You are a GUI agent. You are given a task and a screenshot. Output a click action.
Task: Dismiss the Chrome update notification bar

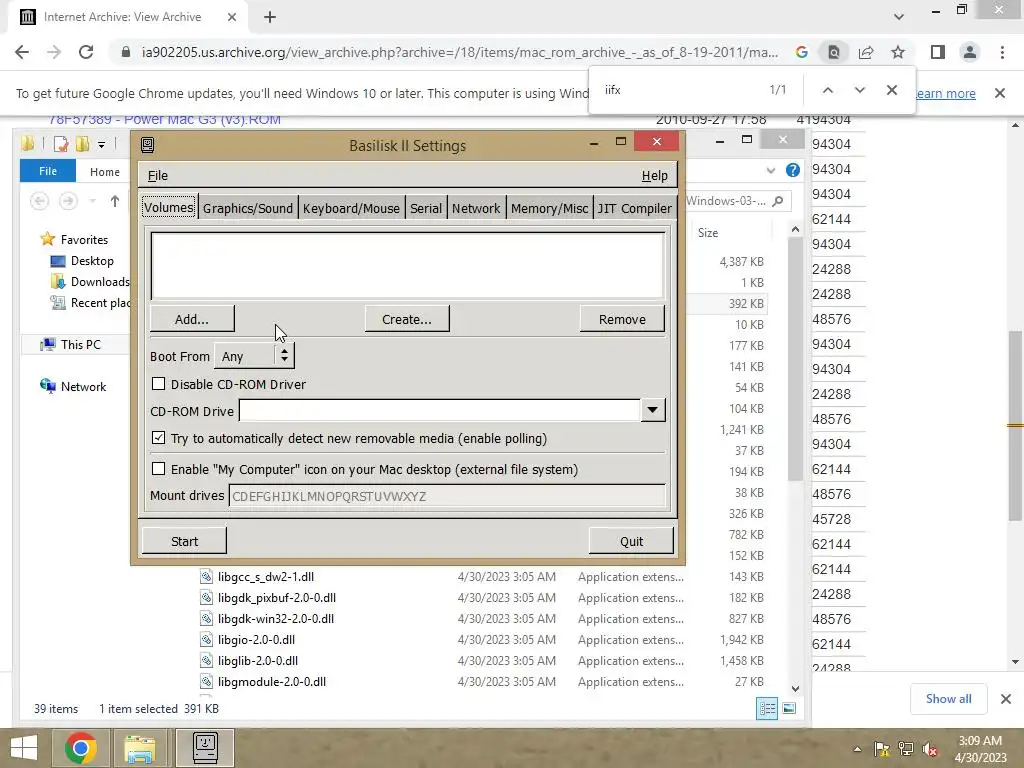pos(1000,93)
